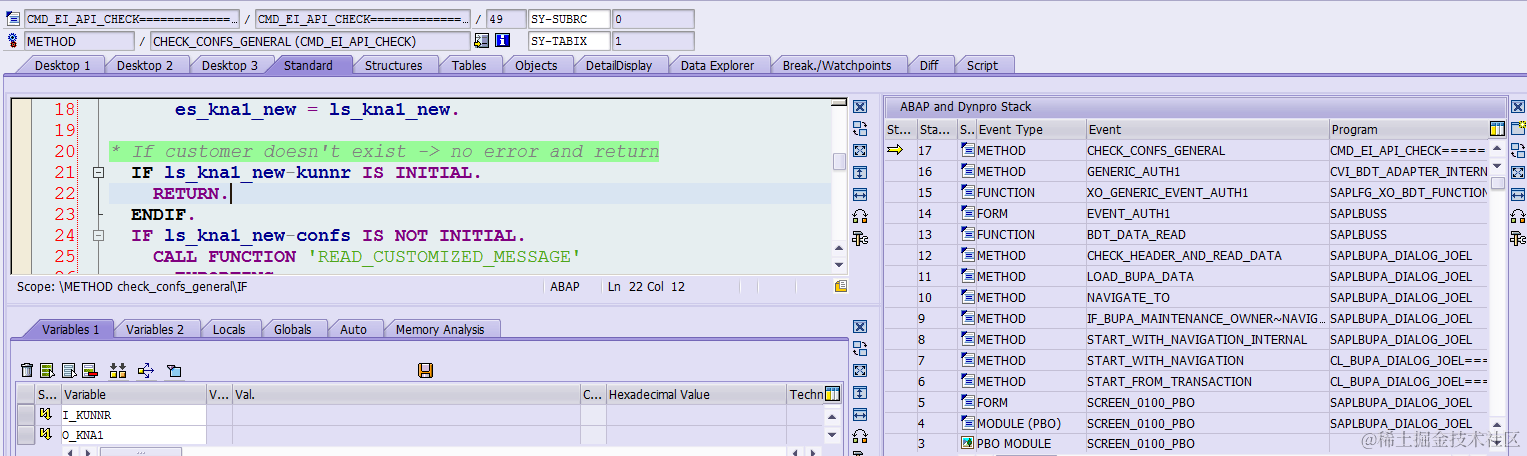Viewport: 1527px width, 456px height.
Task: Click the save disk icon in Variables toolbar
Action: (x=425, y=371)
